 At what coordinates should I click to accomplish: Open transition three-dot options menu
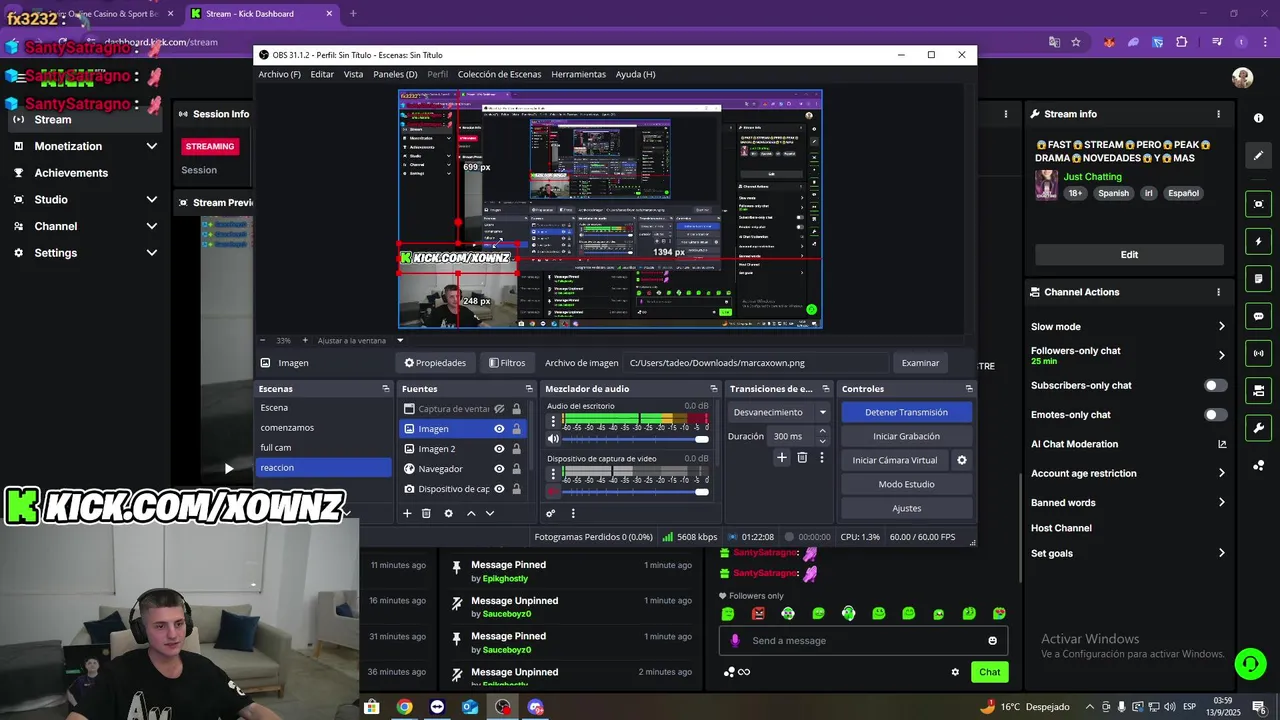822,457
